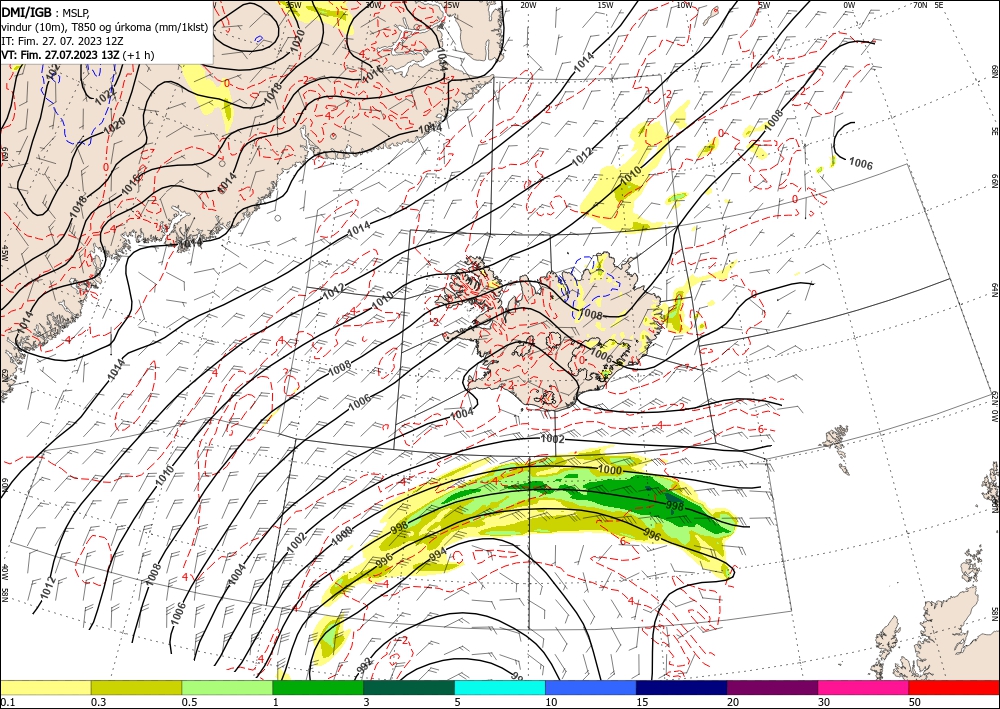Click the 5E longitude label
This screenshot has width=1000, height=709.
pos(939,4)
